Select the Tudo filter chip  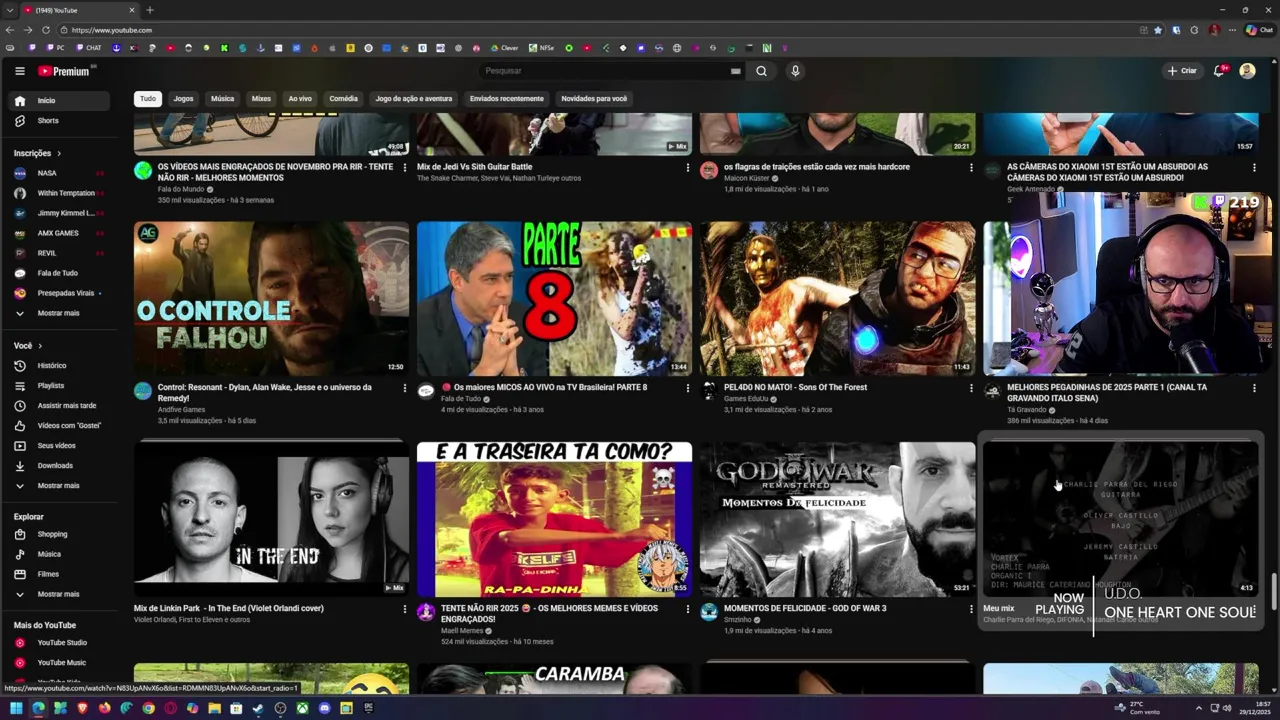[148, 99]
